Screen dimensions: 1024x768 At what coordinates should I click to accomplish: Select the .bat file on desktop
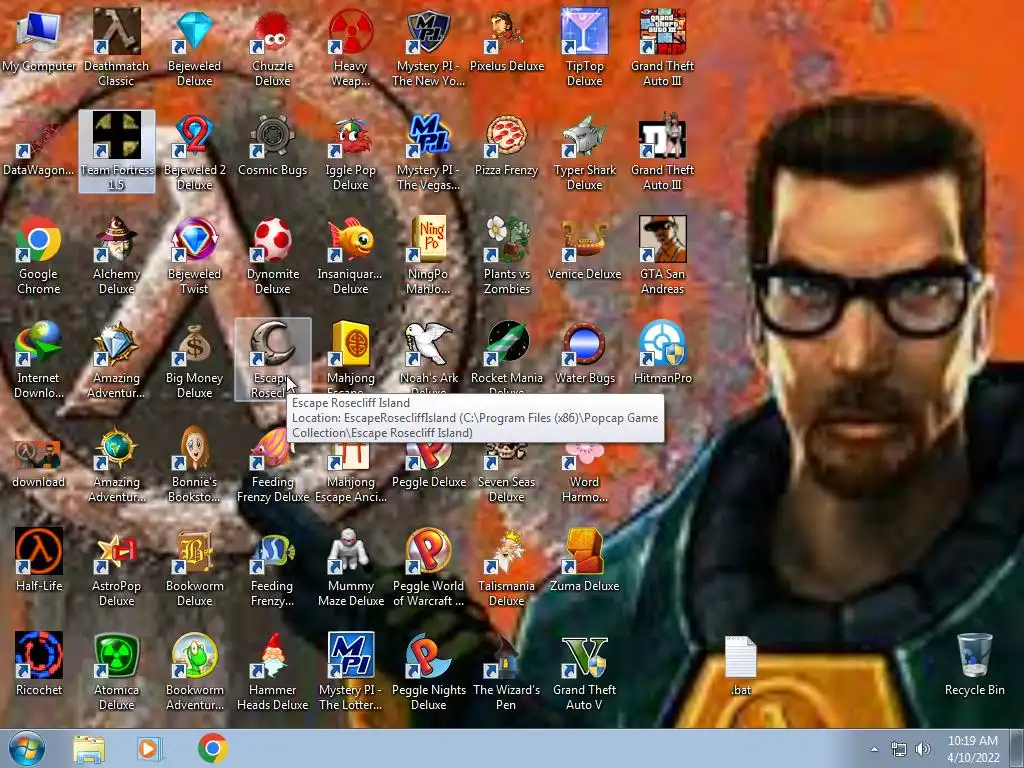[741, 664]
